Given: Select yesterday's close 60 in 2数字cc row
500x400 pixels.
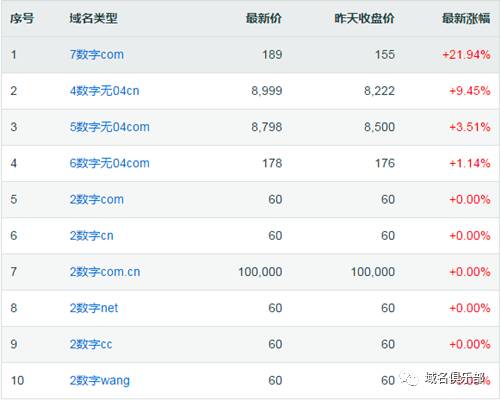Looking at the screenshot, I should click(x=388, y=344).
